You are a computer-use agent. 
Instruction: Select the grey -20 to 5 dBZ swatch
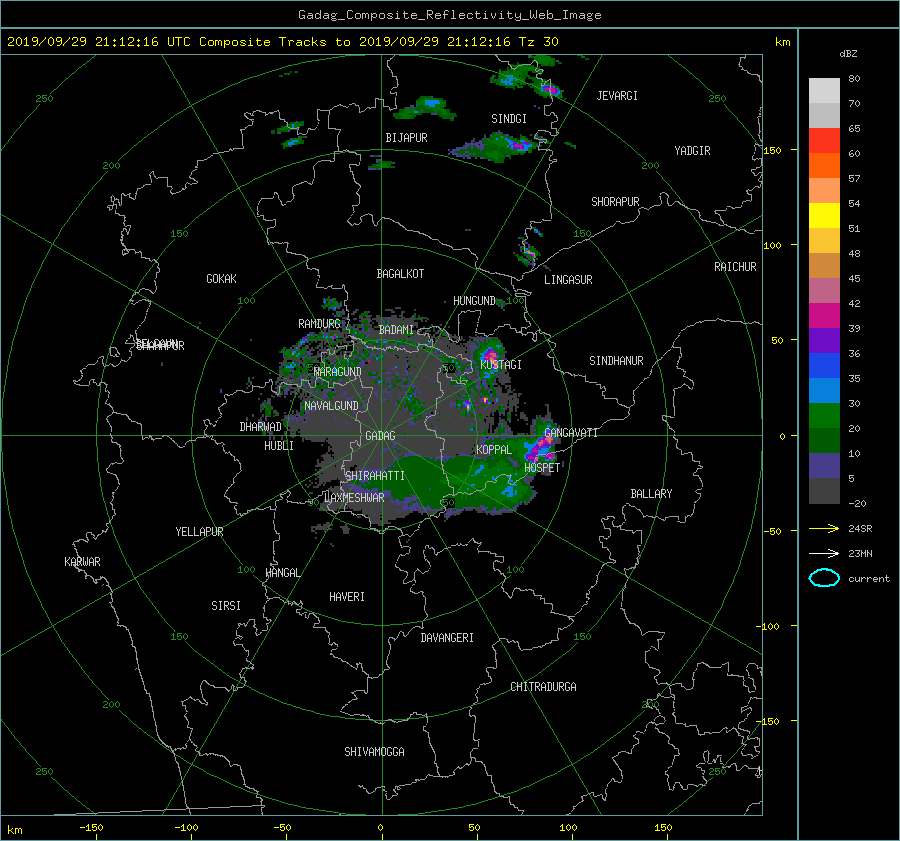click(824, 491)
